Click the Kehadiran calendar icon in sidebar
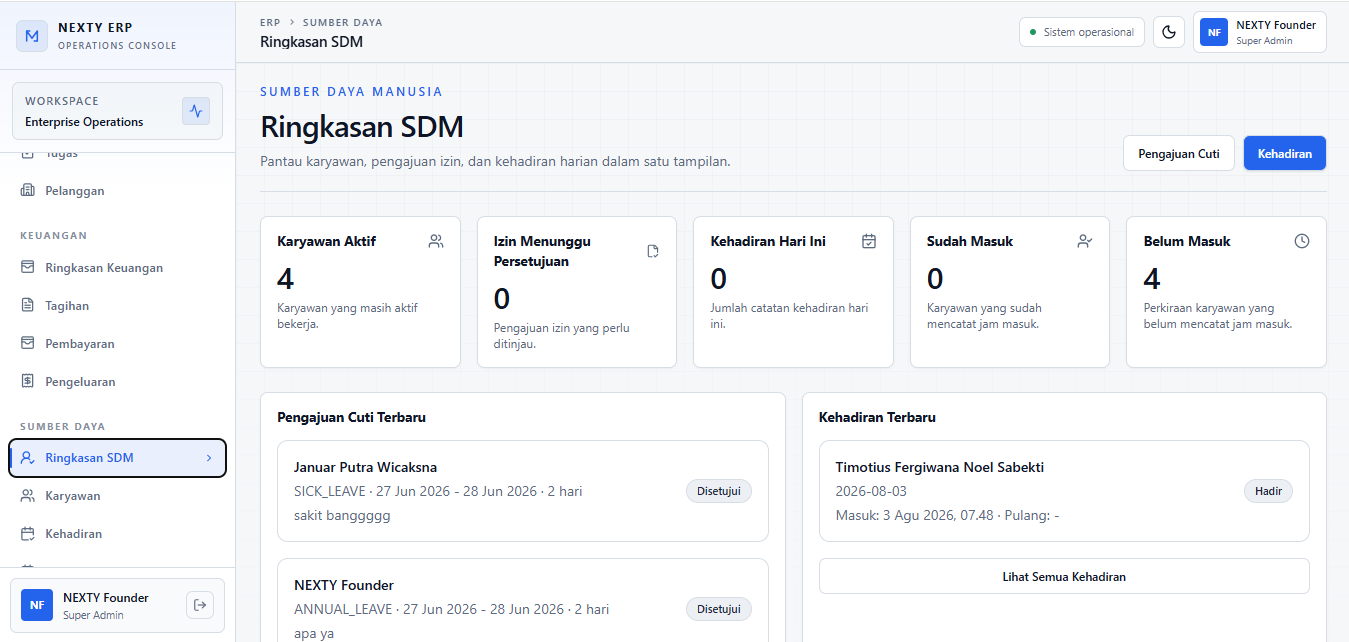Viewport: 1349px width, 642px height. tap(28, 534)
